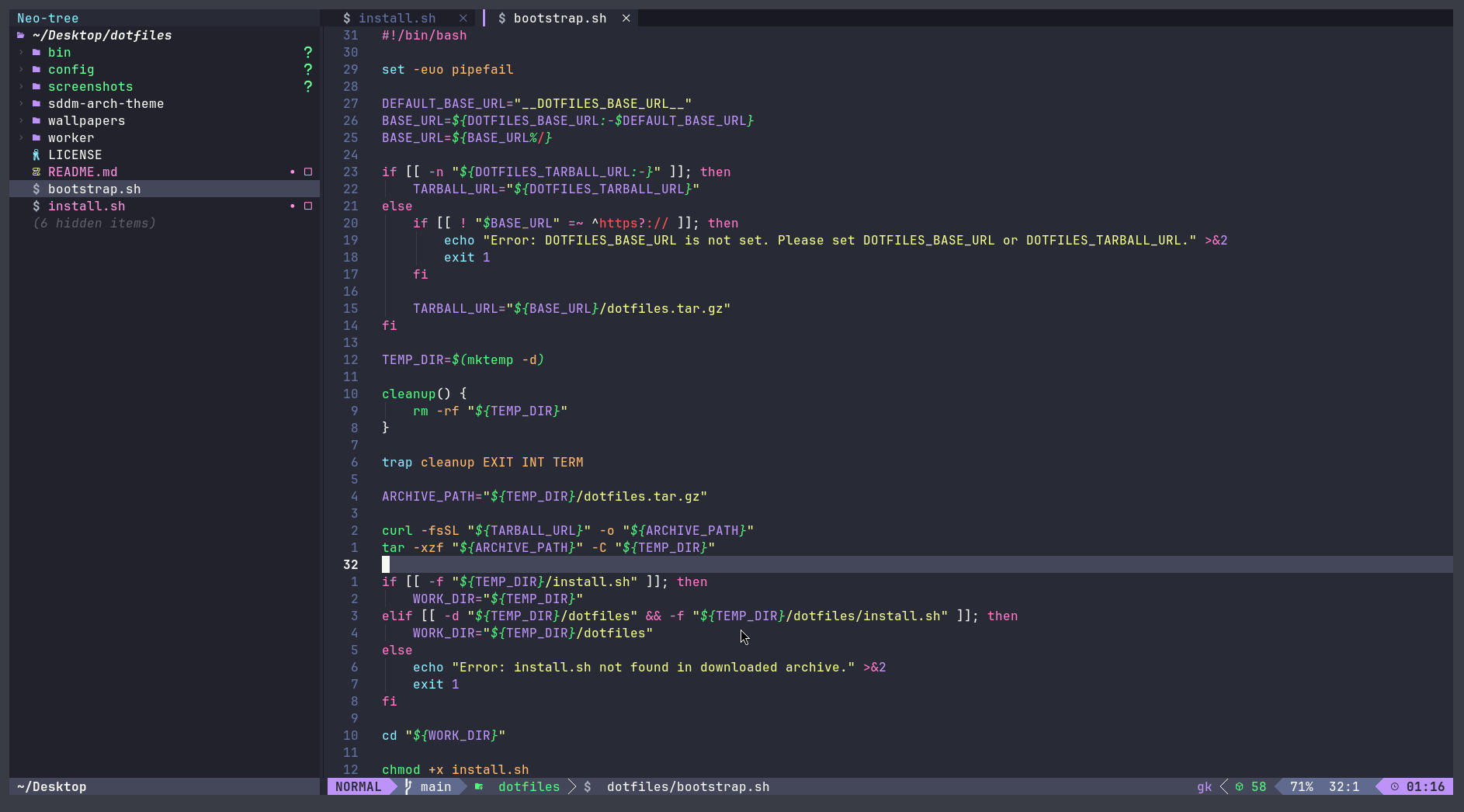Click the wallpapers folder icon
Image resolution: width=1464 pixels, height=812 pixels.
point(36,121)
